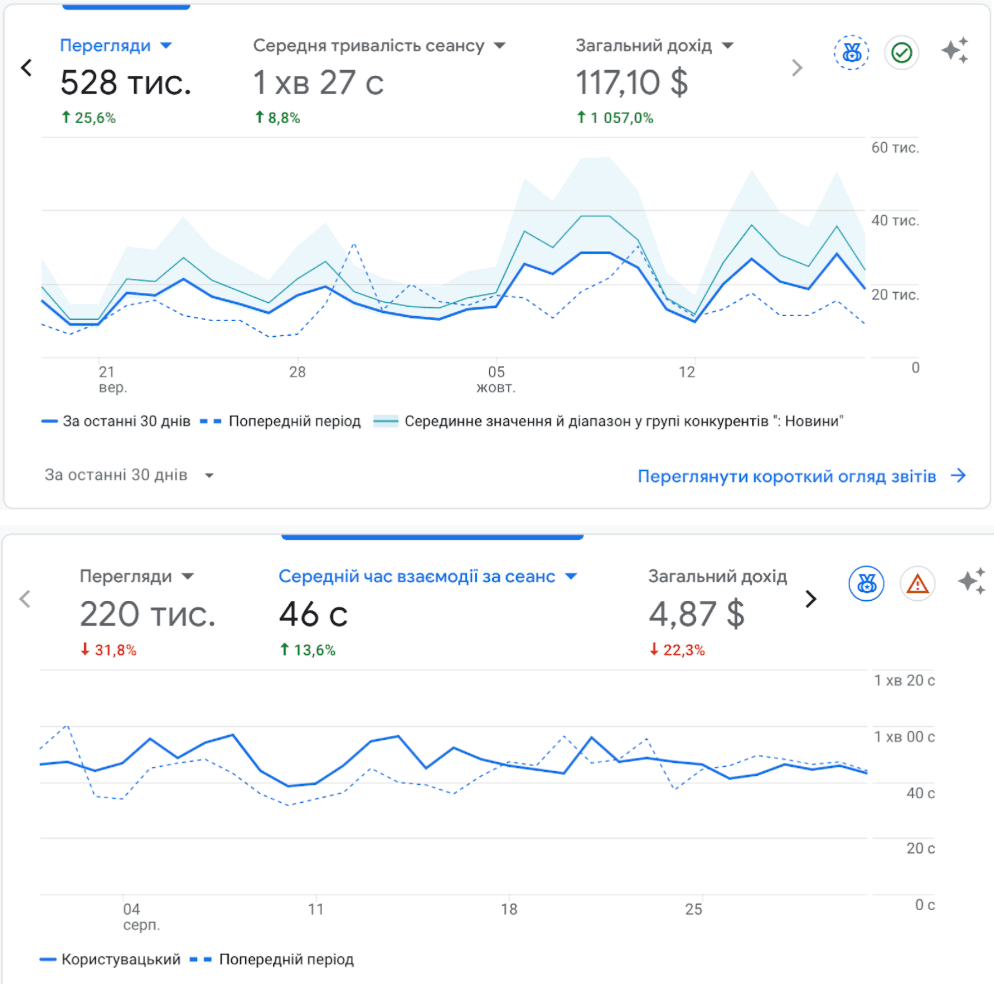This screenshot has width=994, height=984.
Task: Click the previous arrow in top card
Action: [x=27, y=68]
